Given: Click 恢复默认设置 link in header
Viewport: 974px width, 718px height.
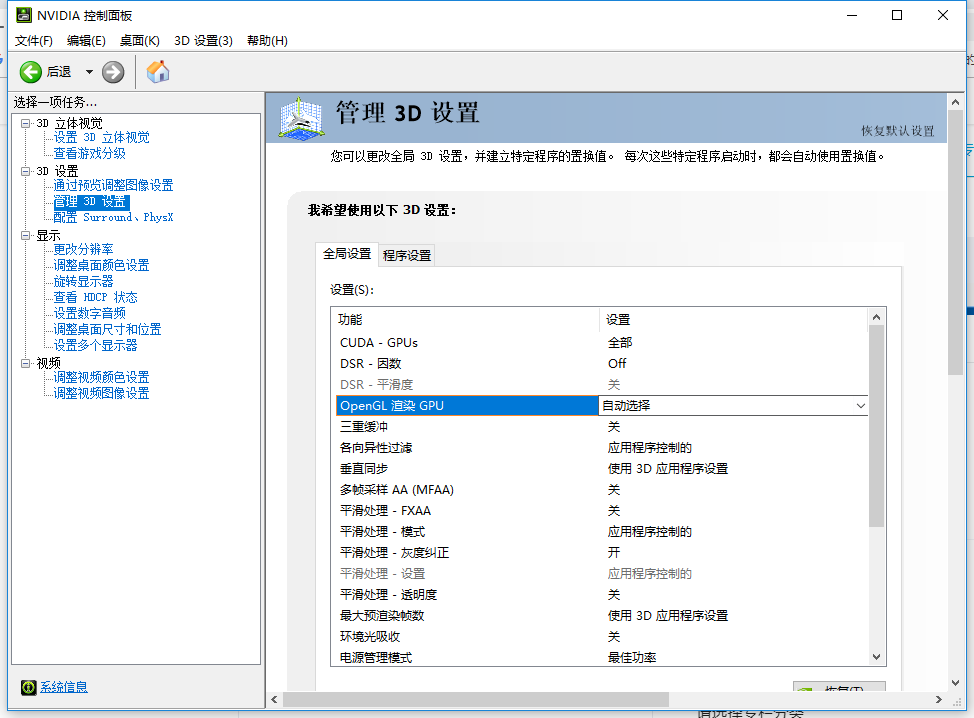Looking at the screenshot, I should pyautogui.click(x=898, y=130).
